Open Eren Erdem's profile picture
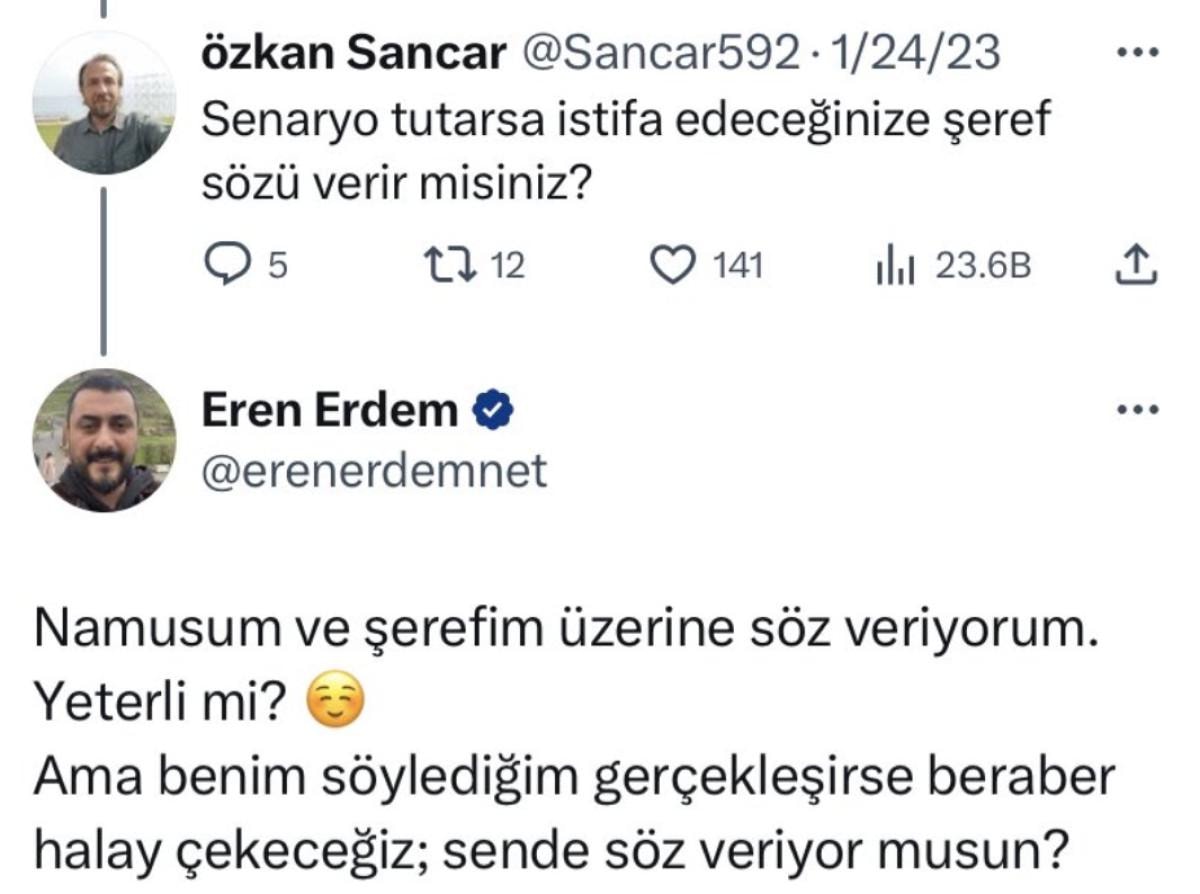Image resolution: width=1200 pixels, height=894 pixels. (104, 441)
